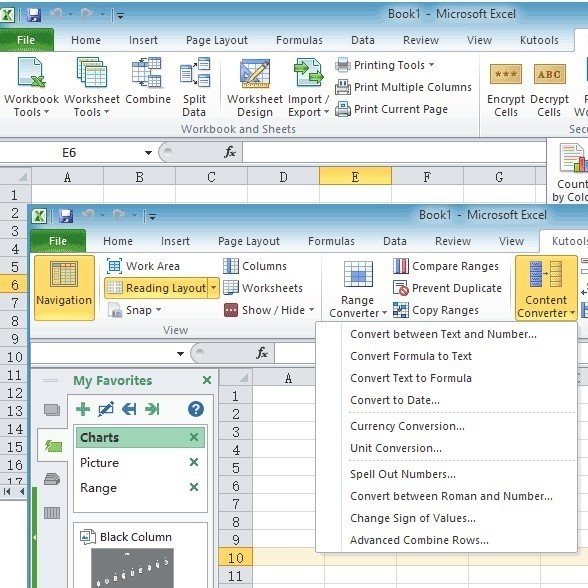
Task: Select Convert between Roman and Number
Action: tap(446, 496)
